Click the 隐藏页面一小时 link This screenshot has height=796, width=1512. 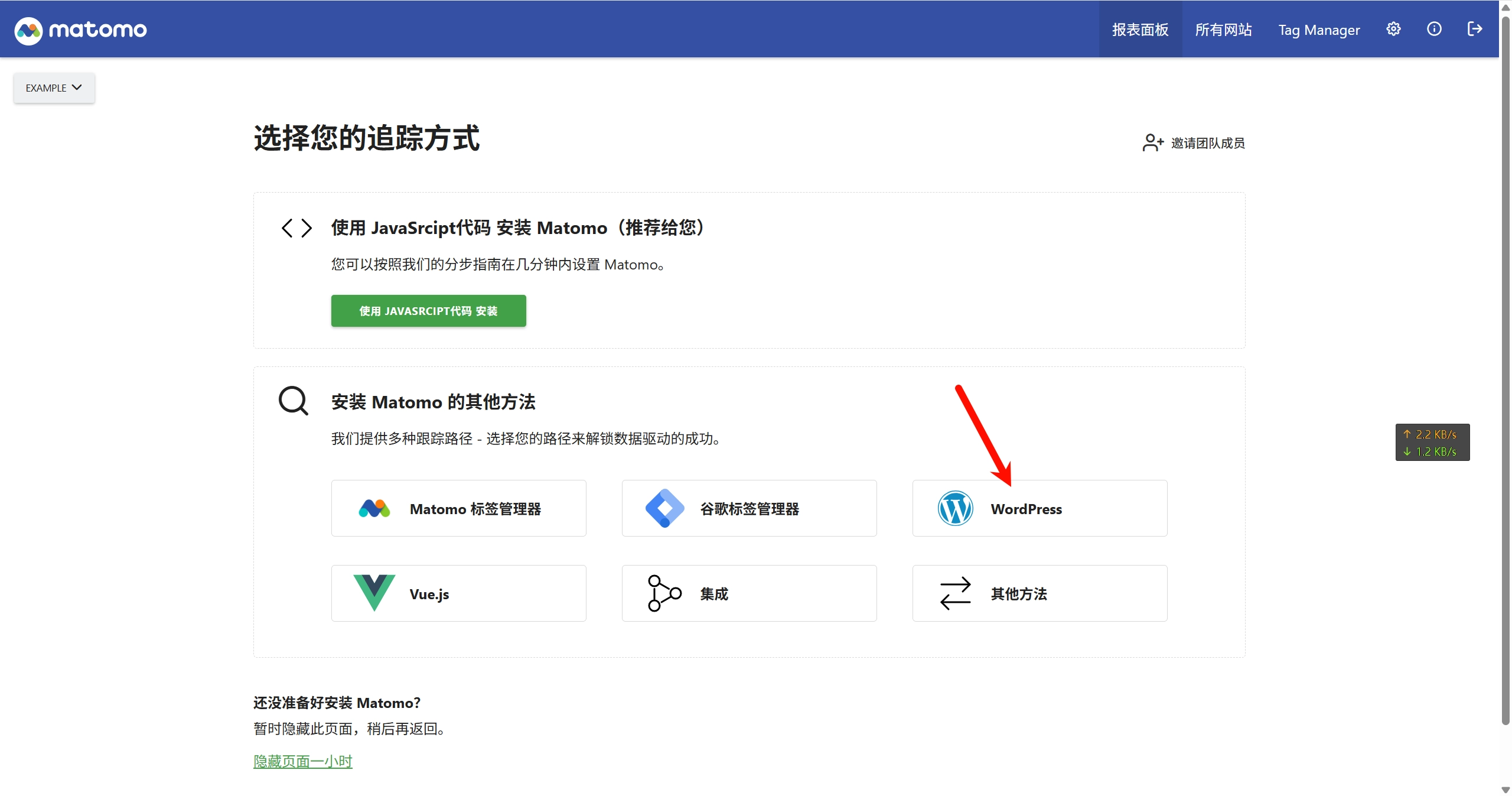point(303,761)
